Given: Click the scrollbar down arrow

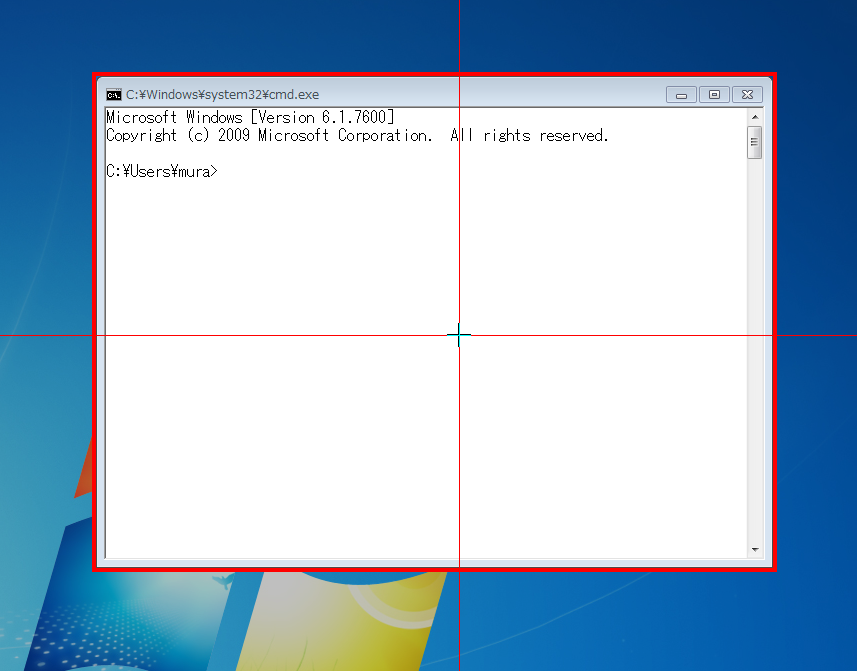Looking at the screenshot, I should tap(755, 549).
